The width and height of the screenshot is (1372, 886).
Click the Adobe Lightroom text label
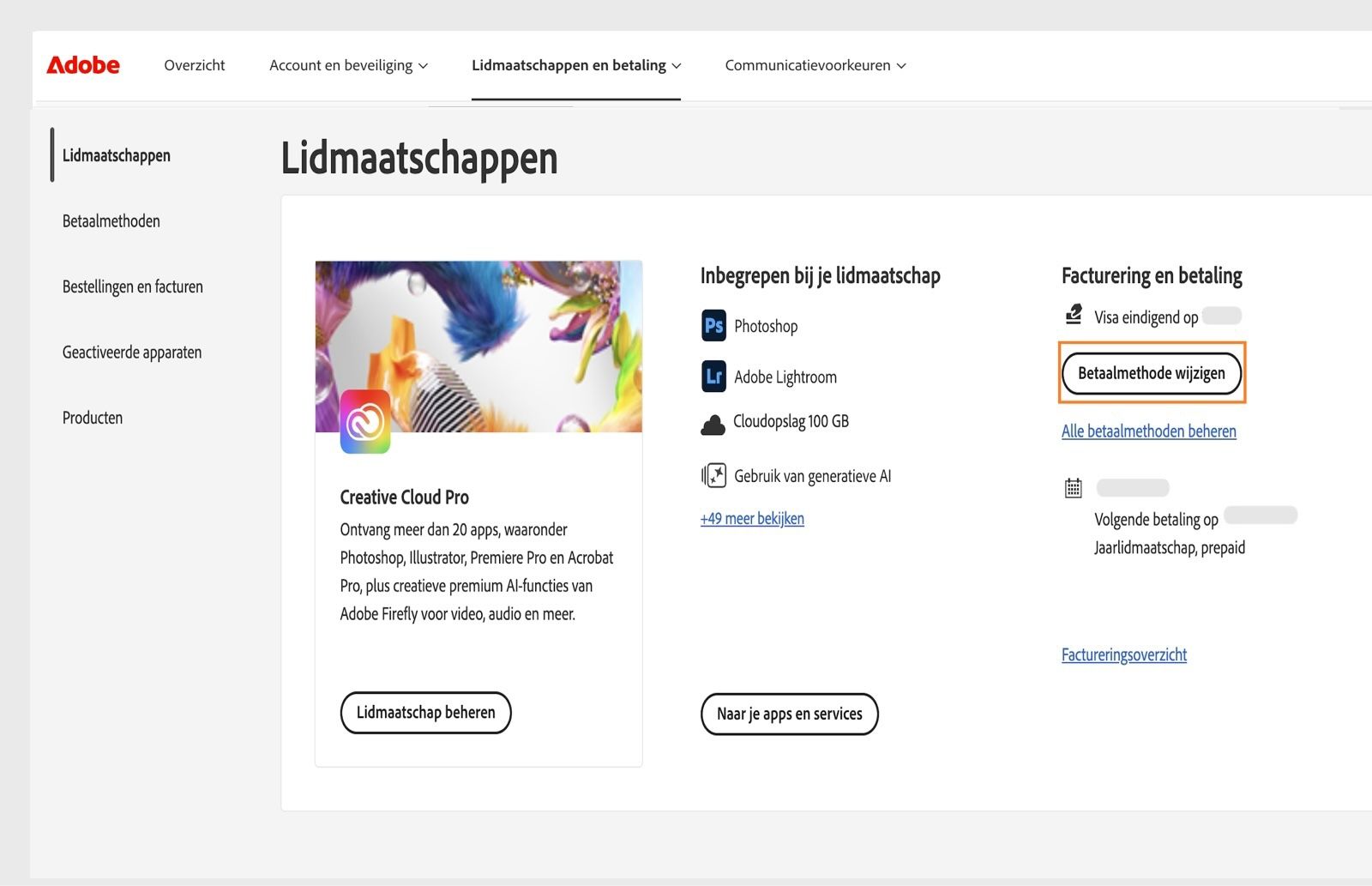pos(785,377)
